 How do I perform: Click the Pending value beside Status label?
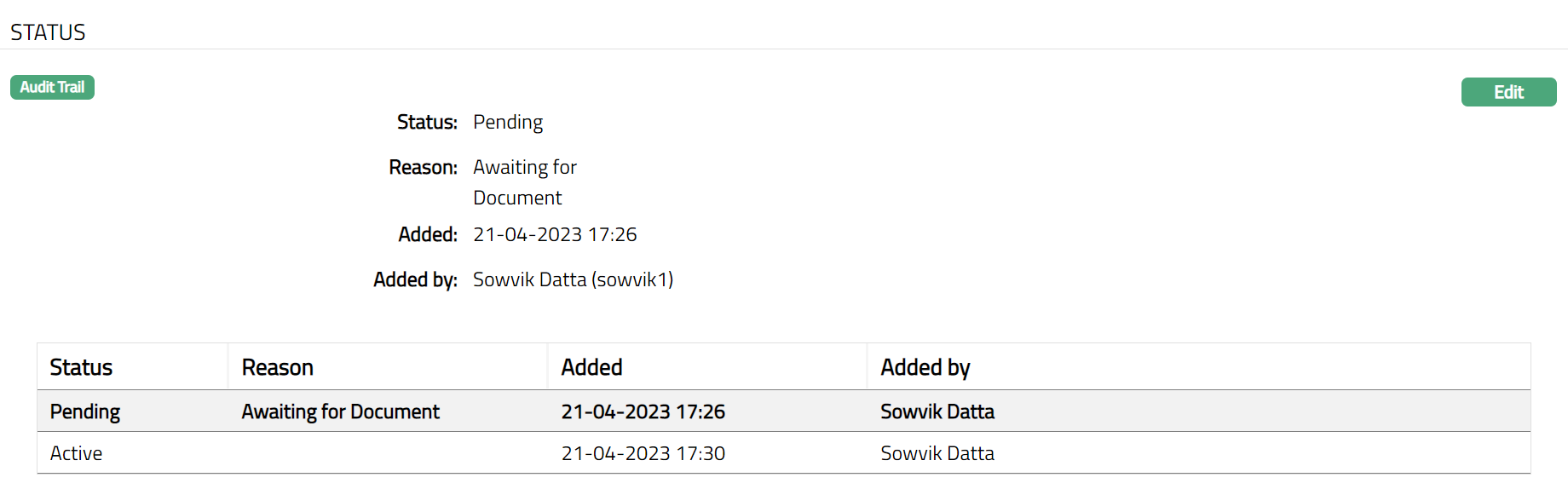[x=507, y=122]
